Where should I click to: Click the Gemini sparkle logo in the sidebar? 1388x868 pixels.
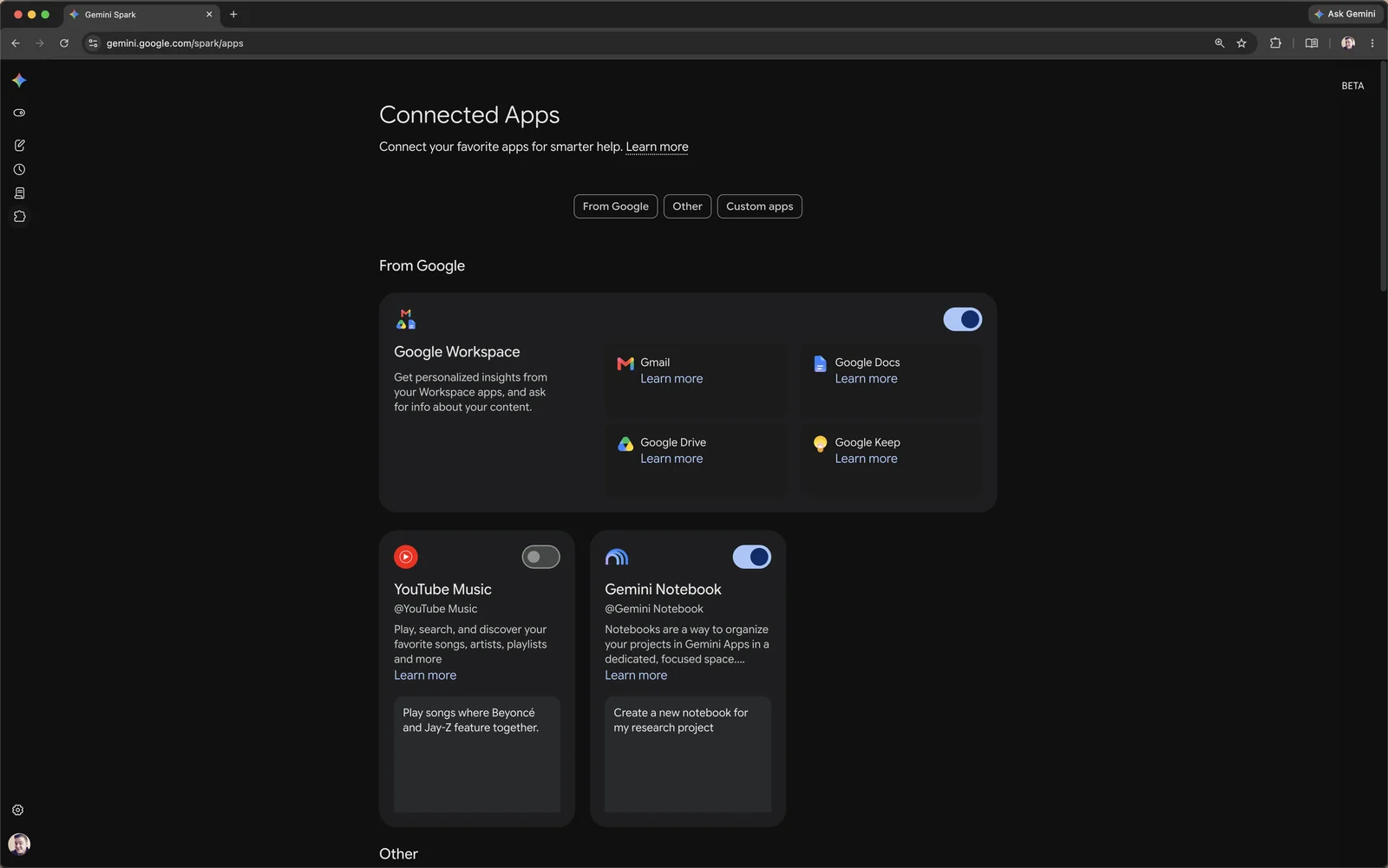point(19,81)
